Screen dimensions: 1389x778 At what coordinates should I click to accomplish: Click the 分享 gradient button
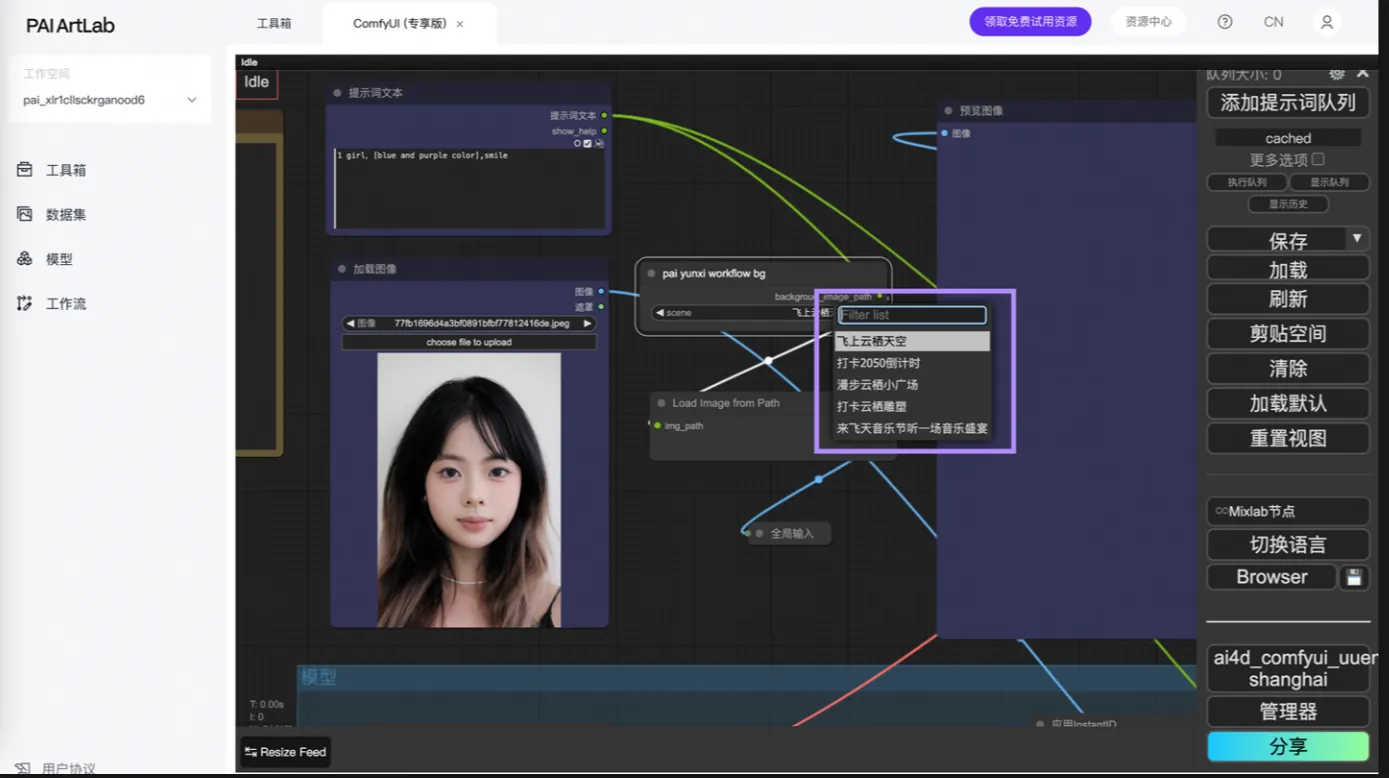pos(1288,747)
